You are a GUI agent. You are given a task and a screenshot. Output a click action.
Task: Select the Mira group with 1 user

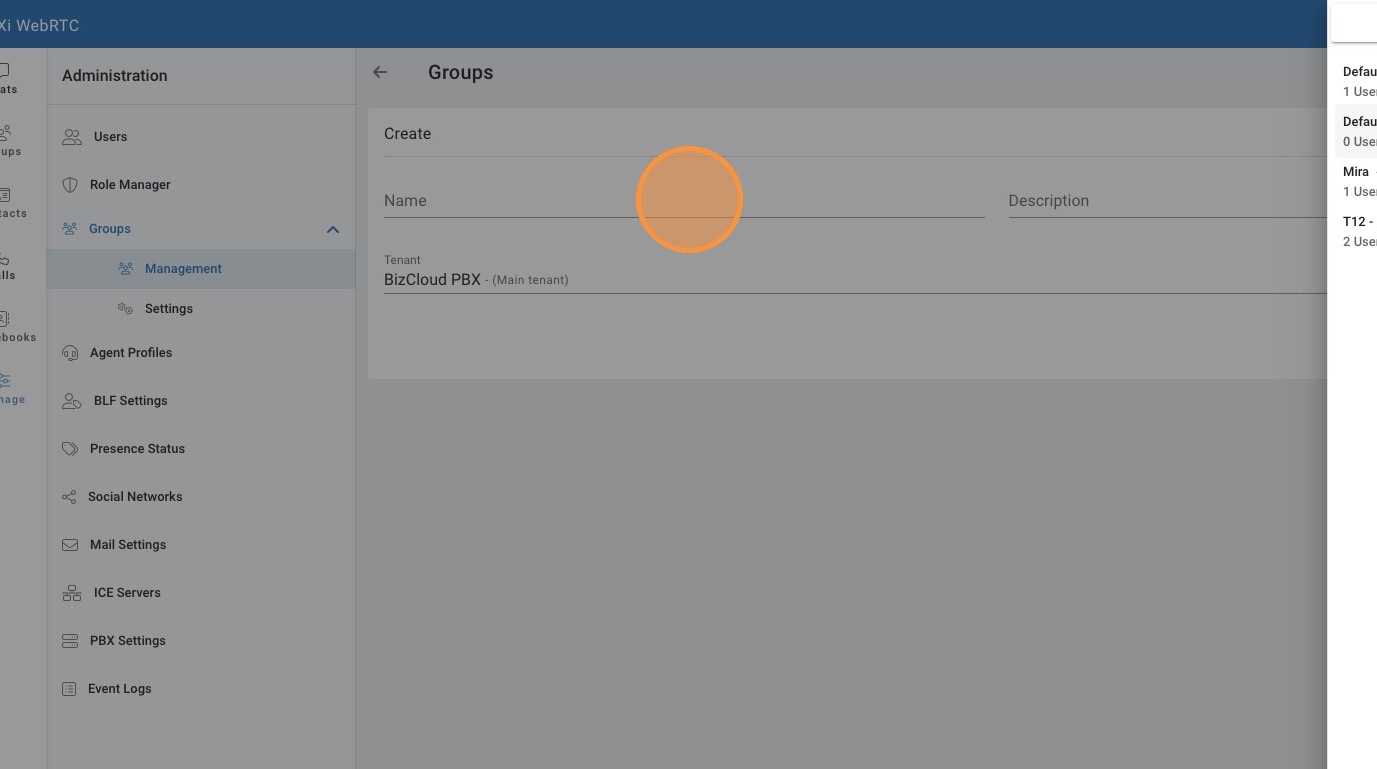click(x=1356, y=182)
